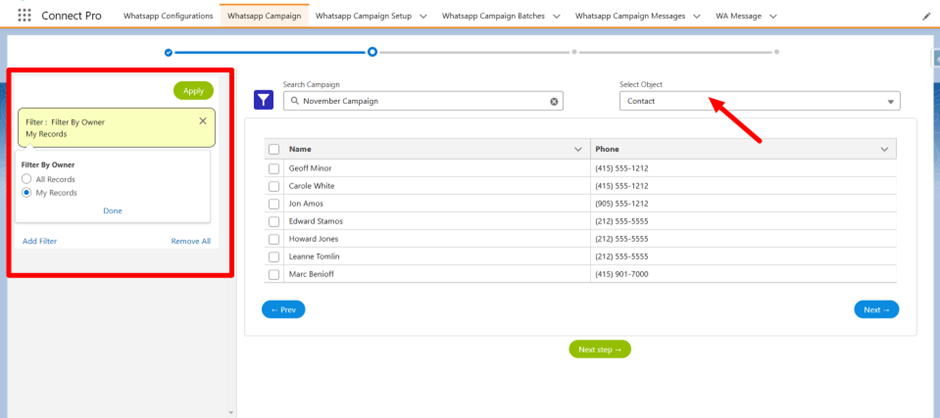The width and height of the screenshot is (940, 418).
Task: Click the Edward Stamos name cell
Action: coord(437,221)
